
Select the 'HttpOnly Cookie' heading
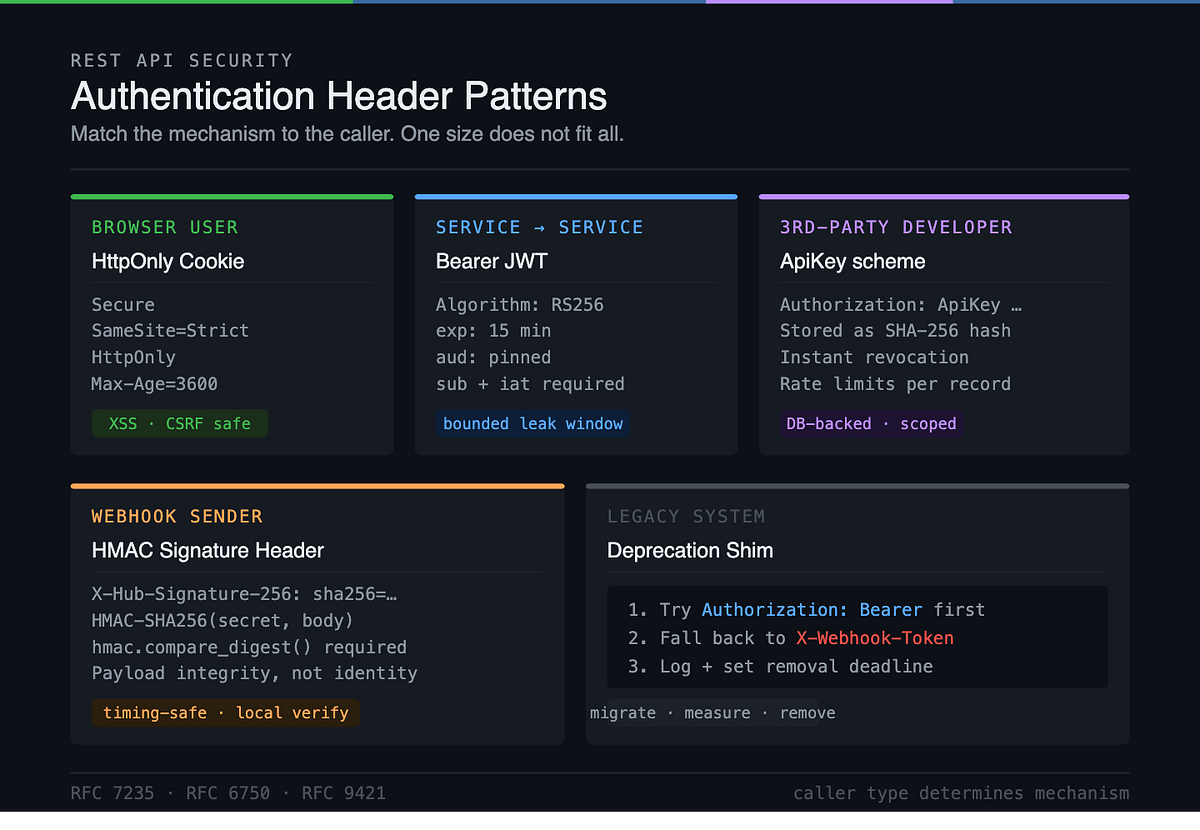(x=168, y=262)
